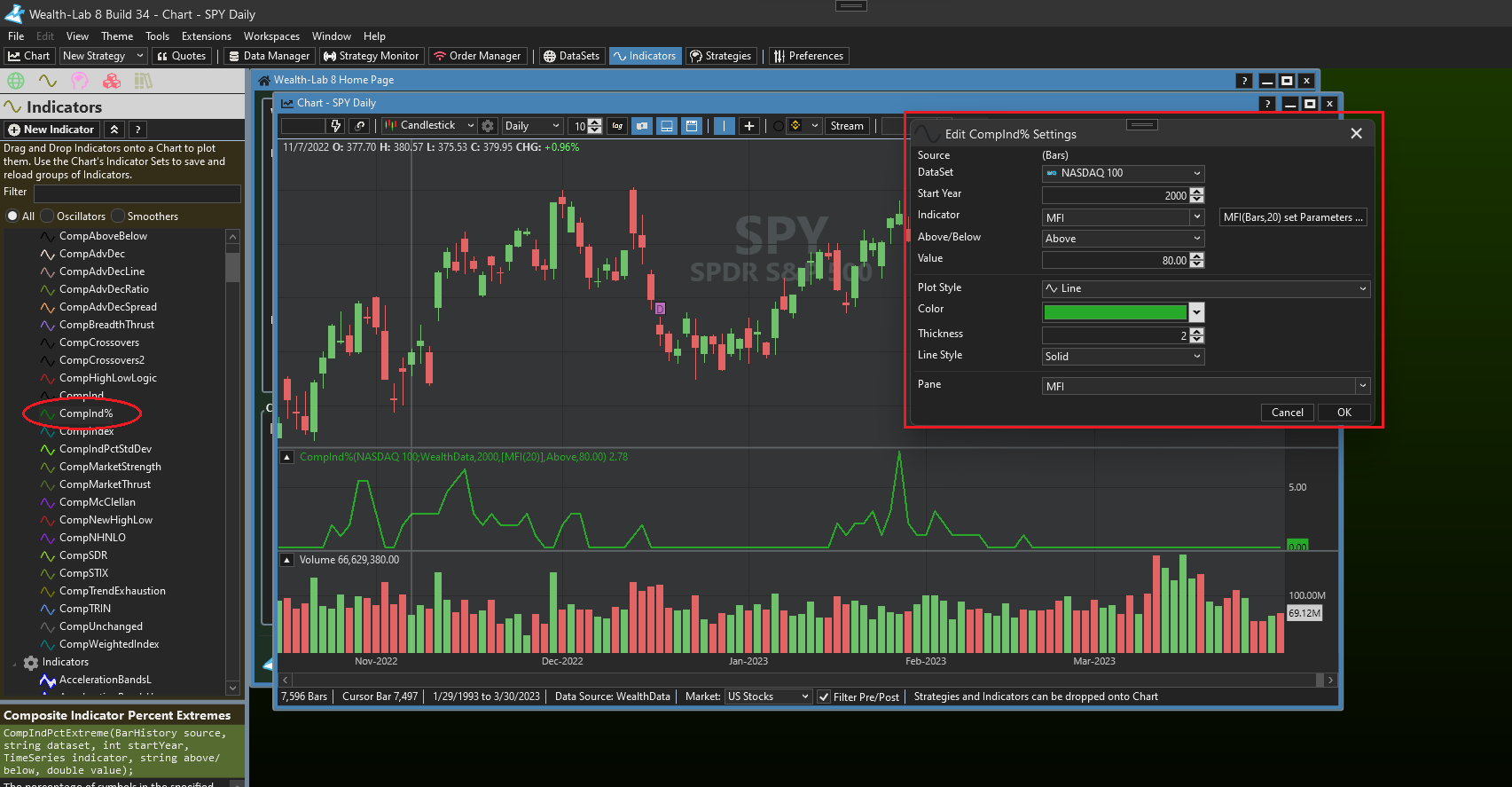Image resolution: width=1512 pixels, height=787 pixels.
Task: Select the All filter radio button
Action: pos(12,216)
